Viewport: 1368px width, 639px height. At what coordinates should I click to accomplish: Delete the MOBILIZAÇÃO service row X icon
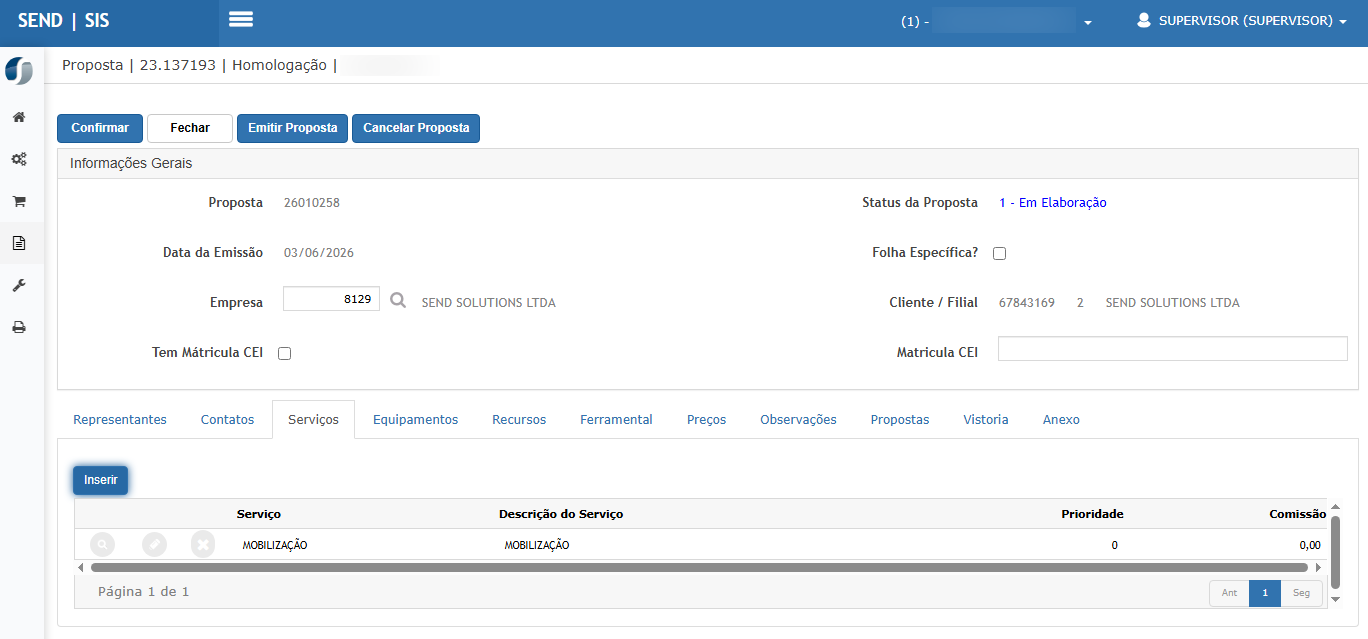(x=203, y=544)
